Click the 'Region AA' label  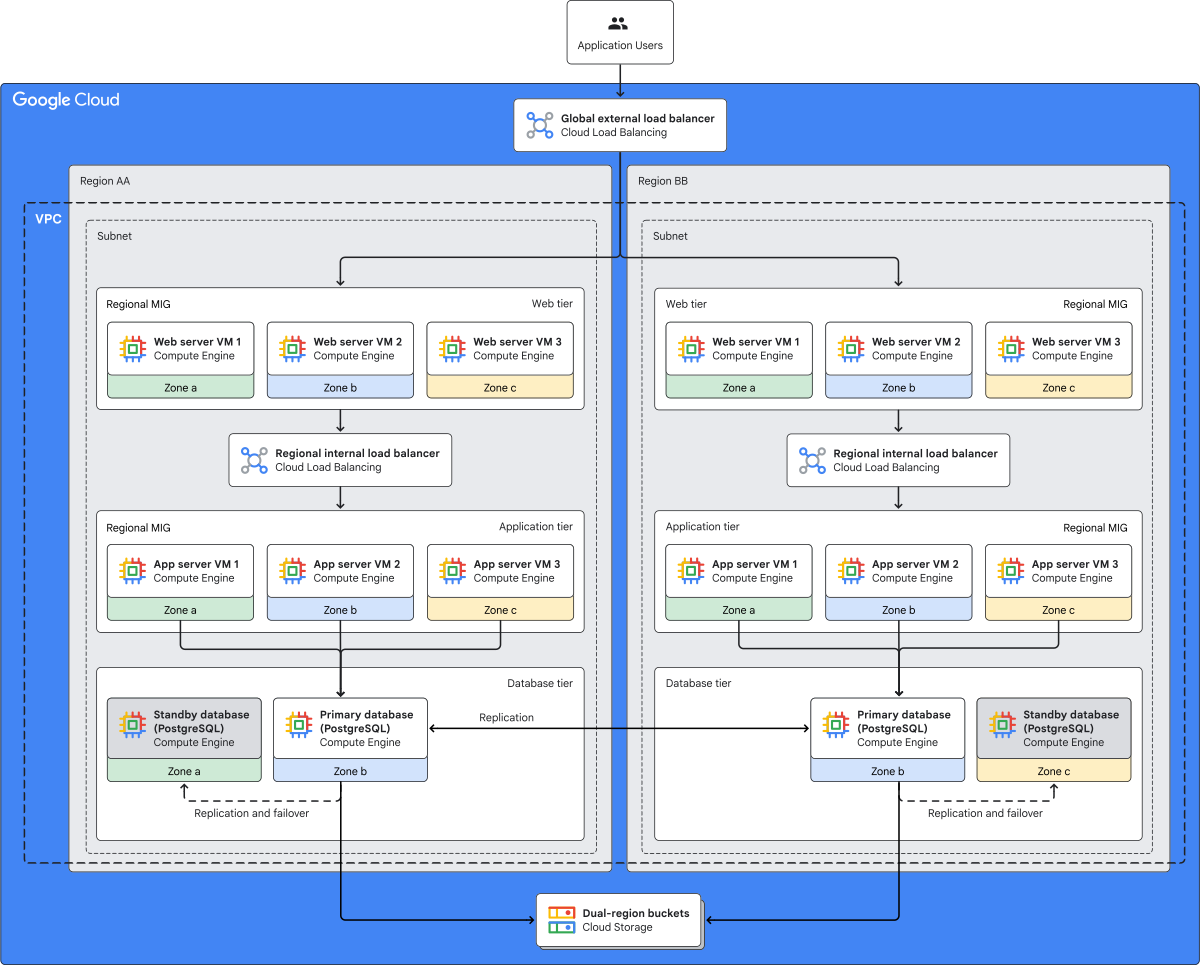pos(105,182)
